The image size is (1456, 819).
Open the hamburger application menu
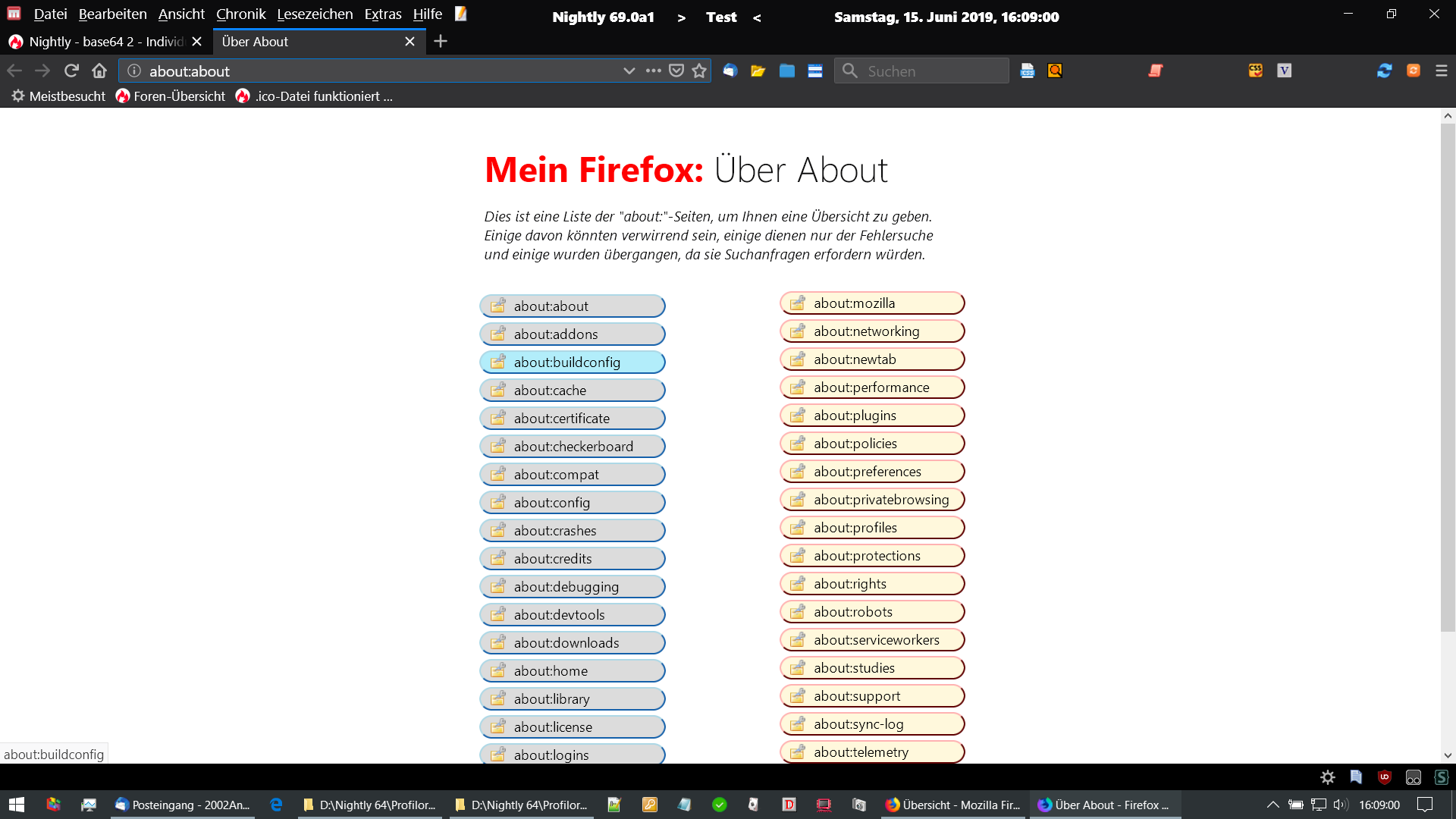(1442, 71)
